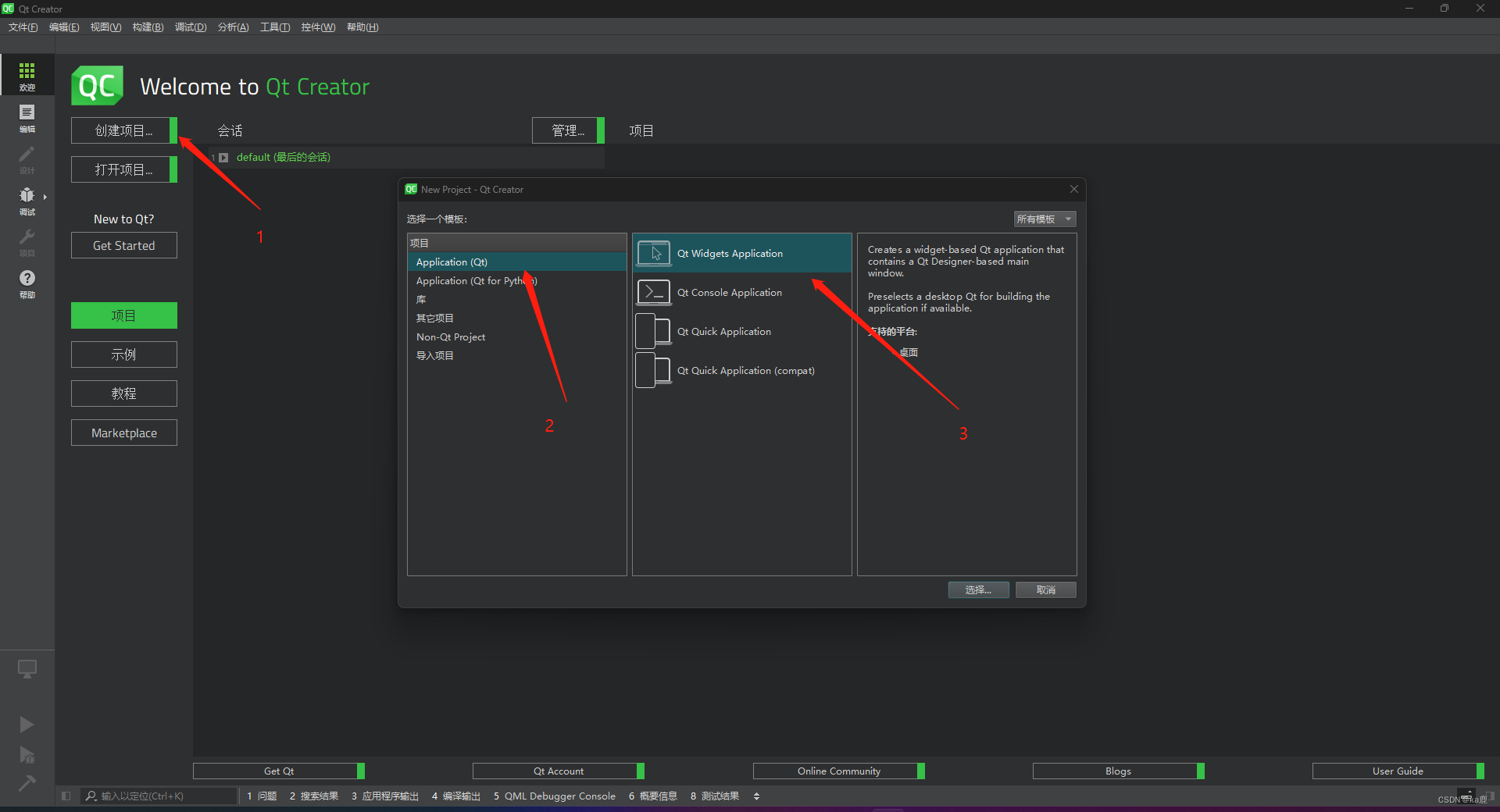Screen dimensions: 1500x812
Task: Open the 3 Application Output pane
Action: [x=385, y=796]
